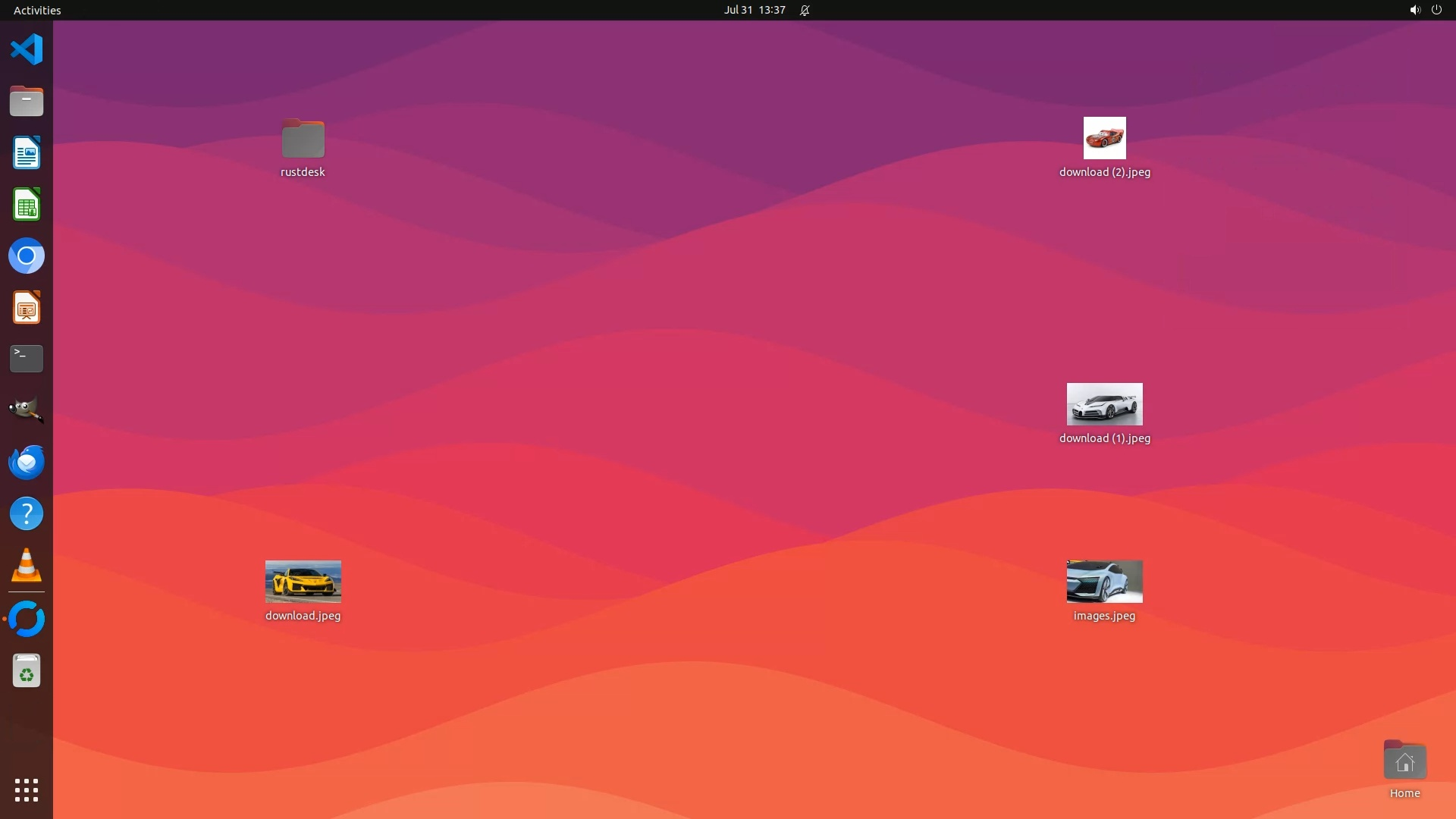Open the Files manager dock icon

[27, 102]
